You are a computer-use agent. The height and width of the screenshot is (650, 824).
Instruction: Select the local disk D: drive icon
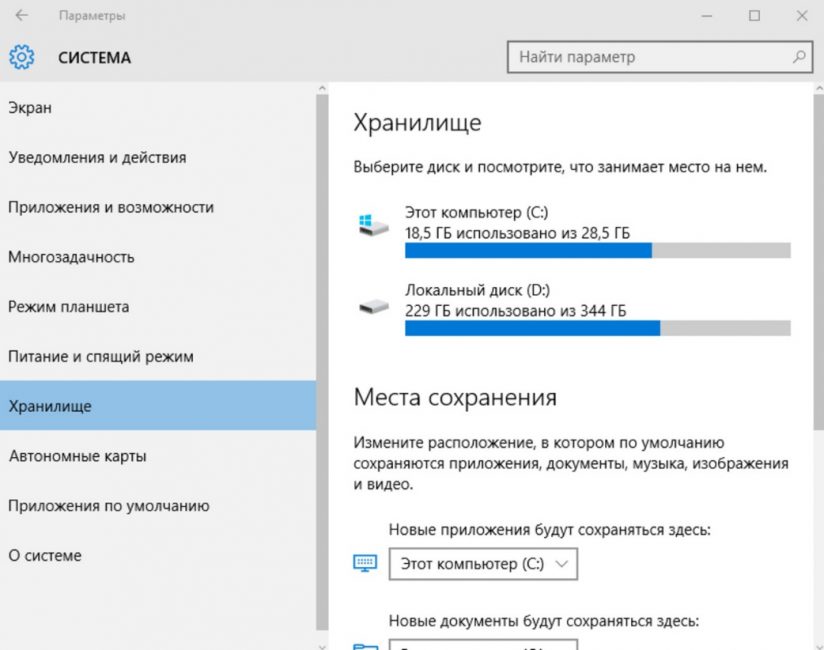(x=373, y=306)
